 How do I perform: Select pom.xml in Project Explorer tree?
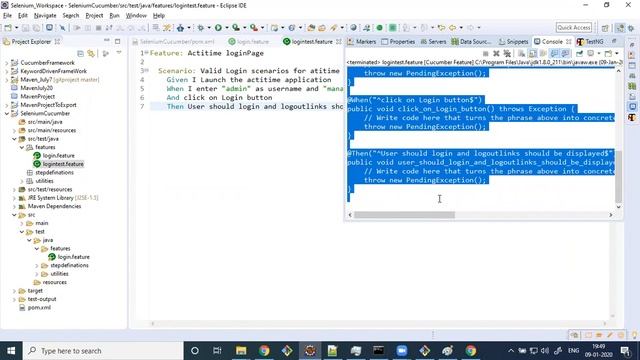pos(35,307)
